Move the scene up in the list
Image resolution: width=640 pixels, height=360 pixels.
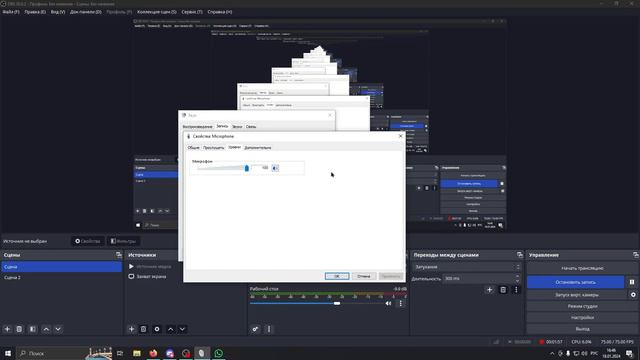click(46, 329)
